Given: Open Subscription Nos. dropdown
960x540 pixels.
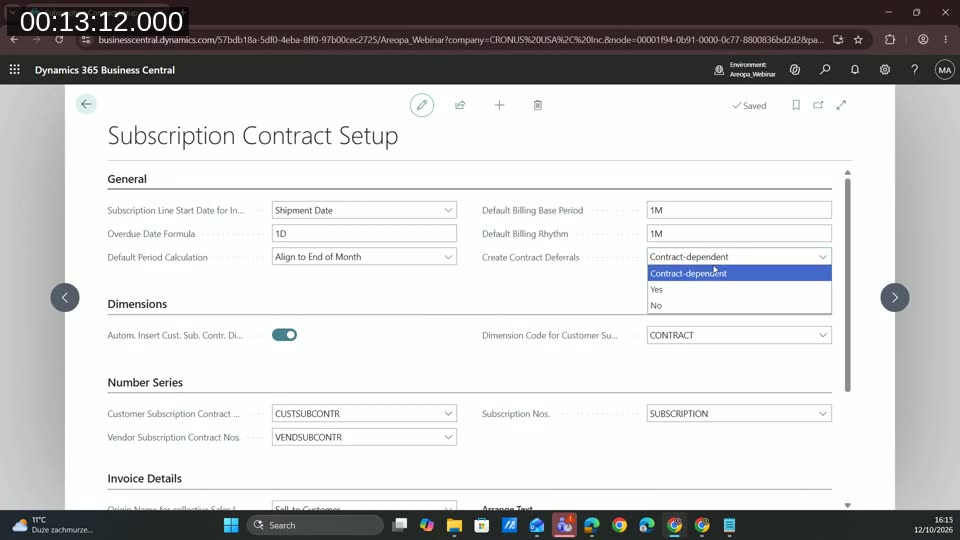Looking at the screenshot, I should pos(823,414).
